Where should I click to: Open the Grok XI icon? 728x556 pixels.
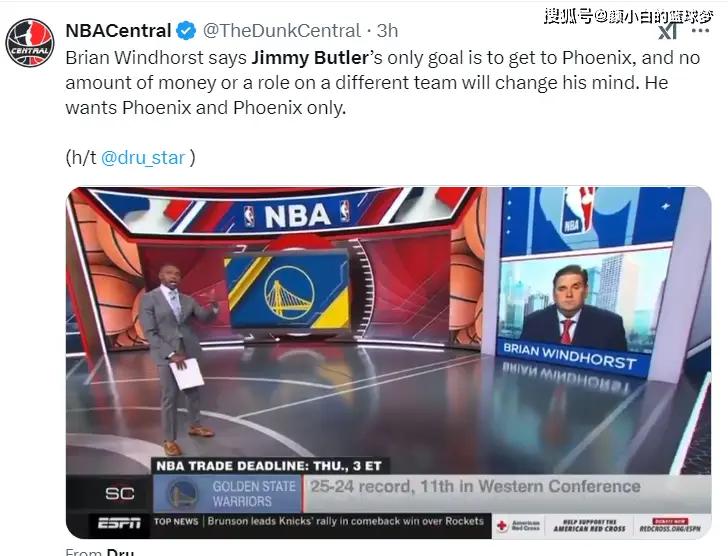pyautogui.click(x=669, y=31)
